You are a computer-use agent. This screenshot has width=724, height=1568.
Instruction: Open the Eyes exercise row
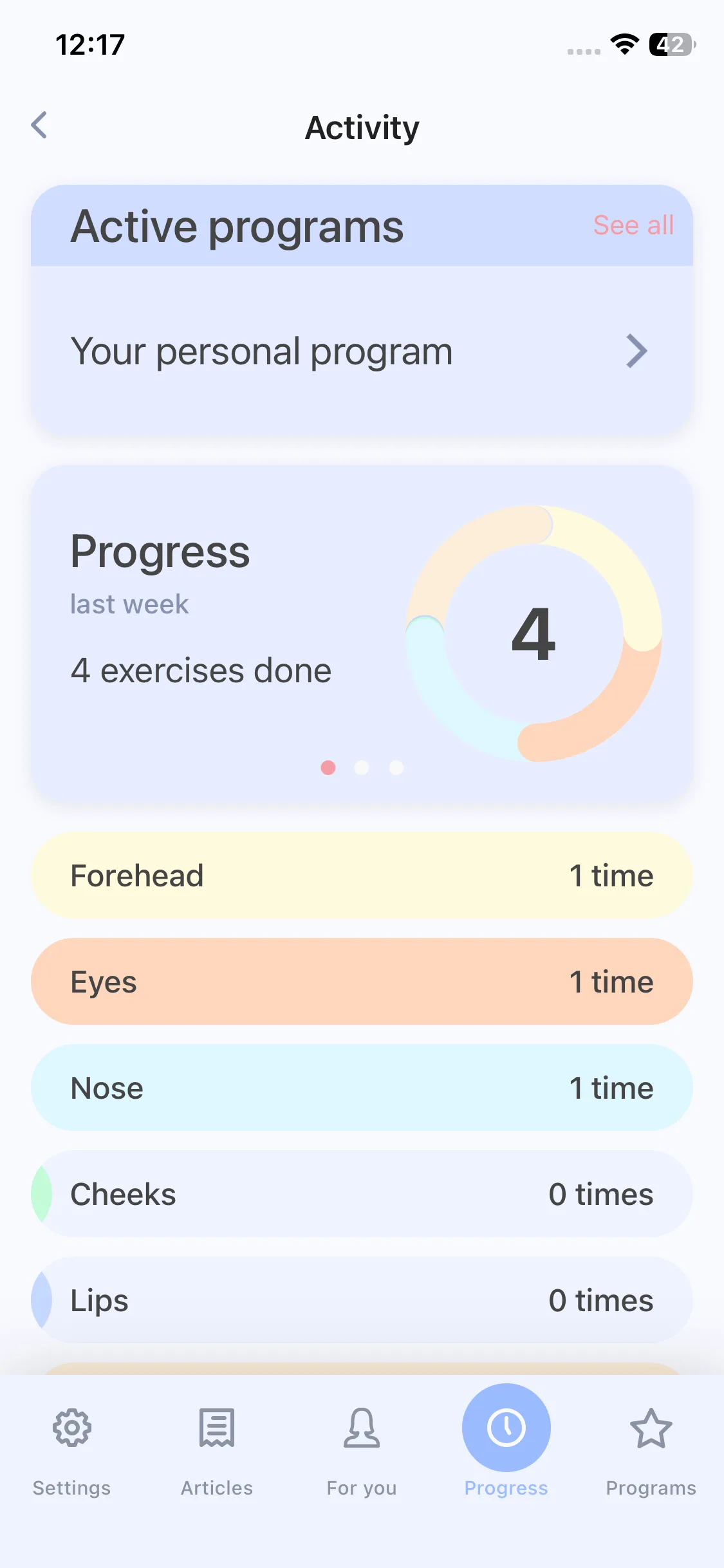coord(362,982)
